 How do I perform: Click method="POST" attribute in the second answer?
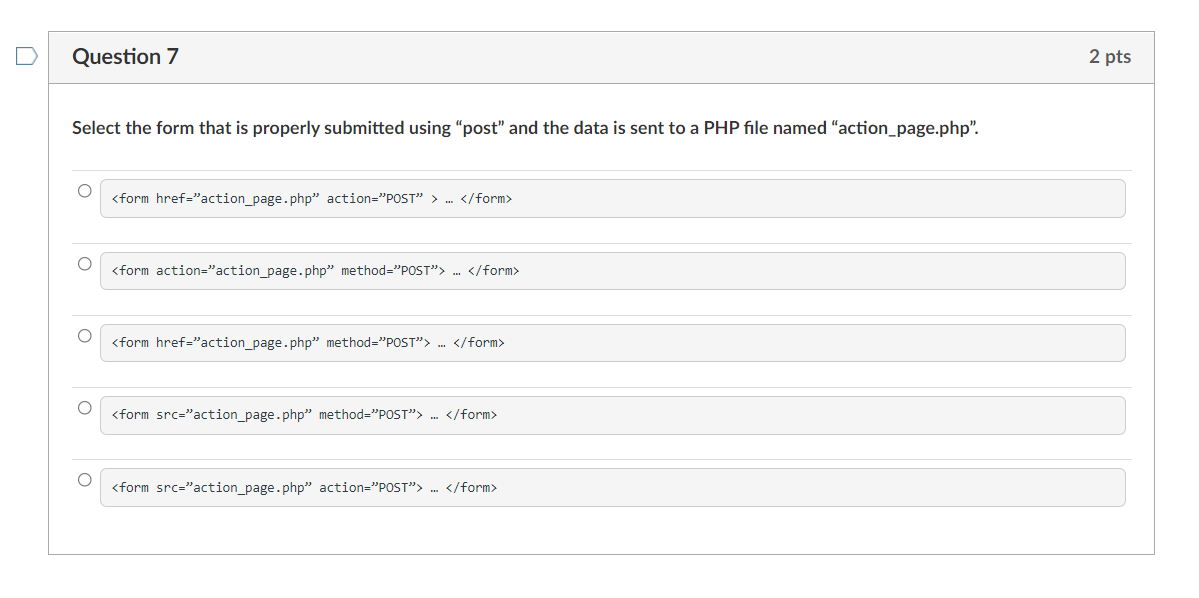392,271
